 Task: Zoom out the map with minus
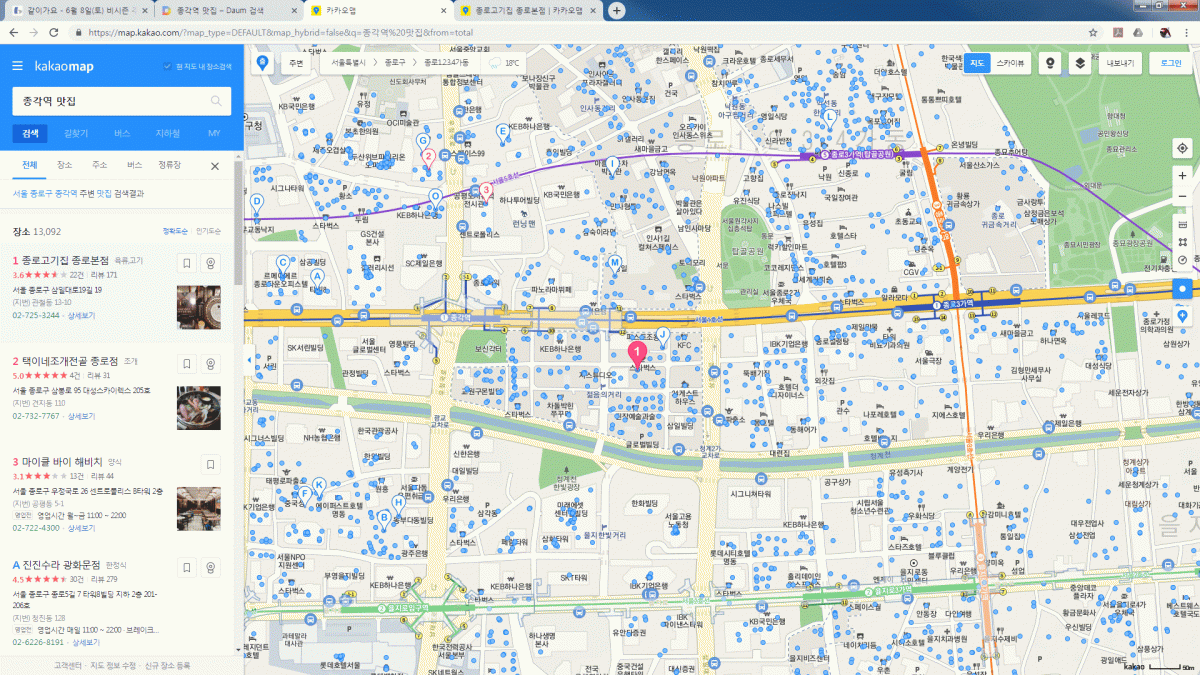1182,196
